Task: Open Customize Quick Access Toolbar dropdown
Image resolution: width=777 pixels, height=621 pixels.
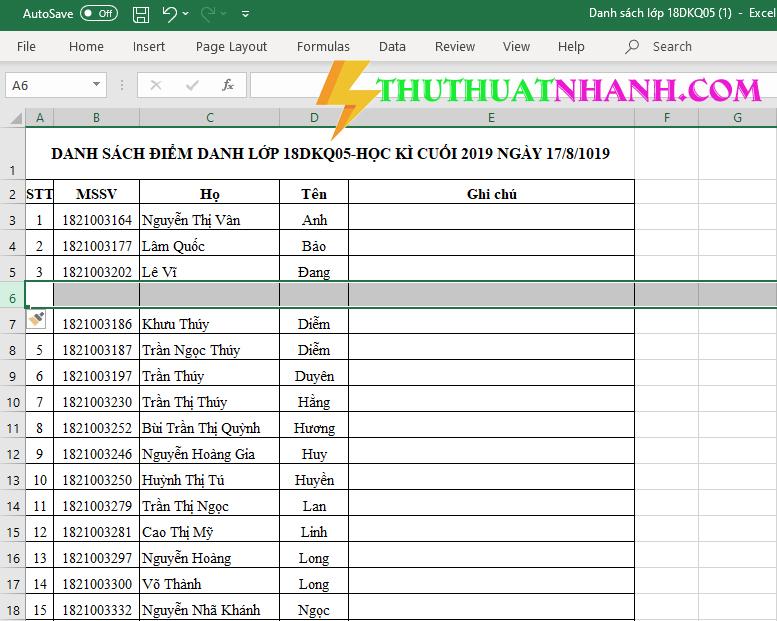Action: click(x=245, y=14)
